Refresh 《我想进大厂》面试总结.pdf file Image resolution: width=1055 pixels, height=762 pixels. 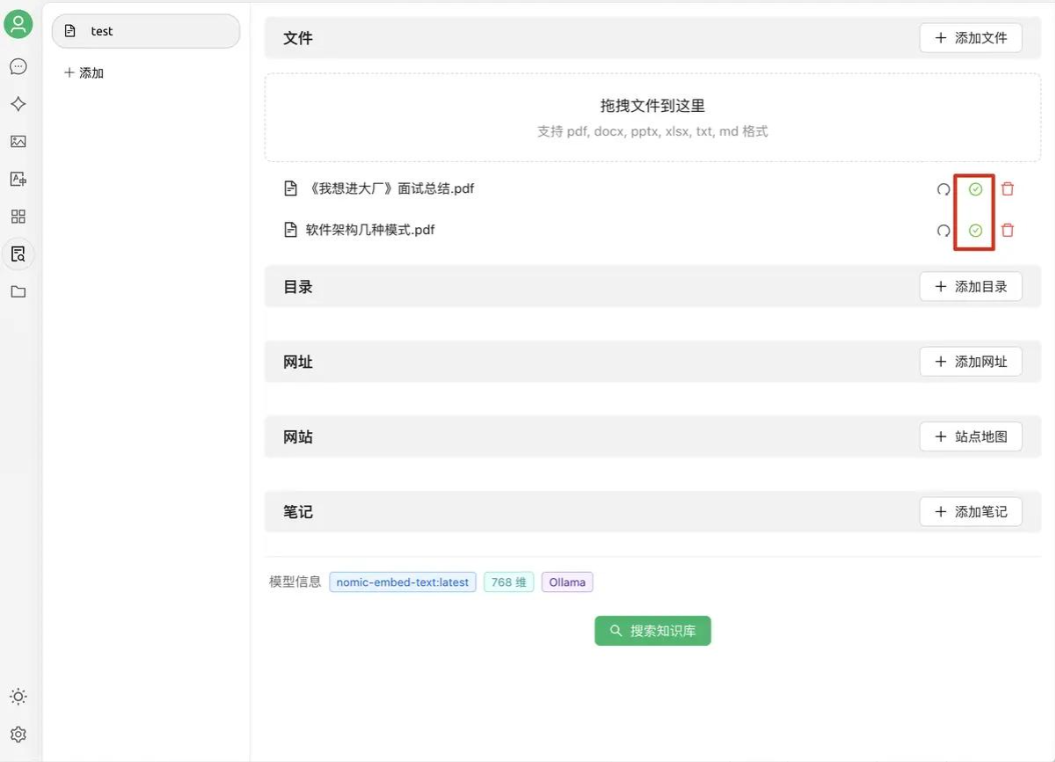click(943, 189)
